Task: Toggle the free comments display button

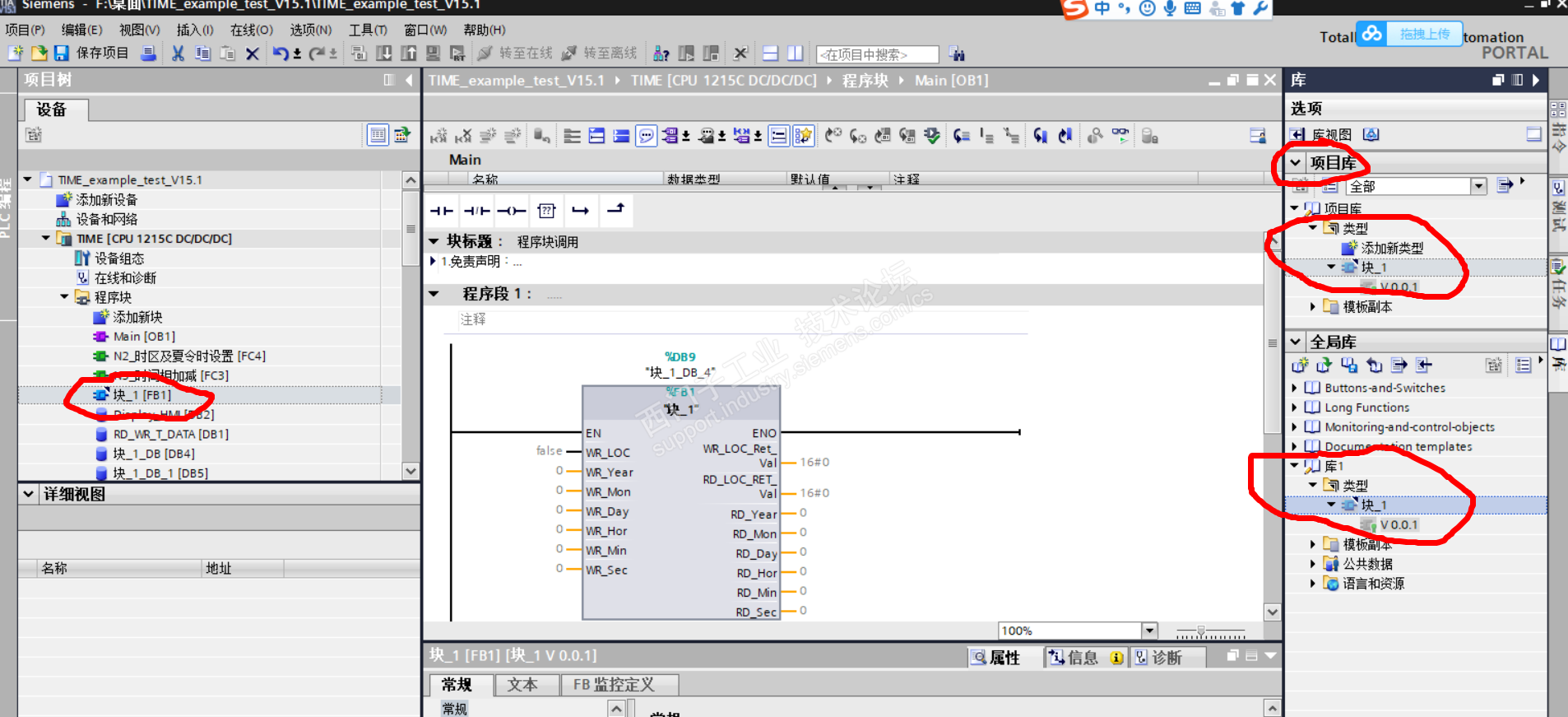Action: pos(647,136)
